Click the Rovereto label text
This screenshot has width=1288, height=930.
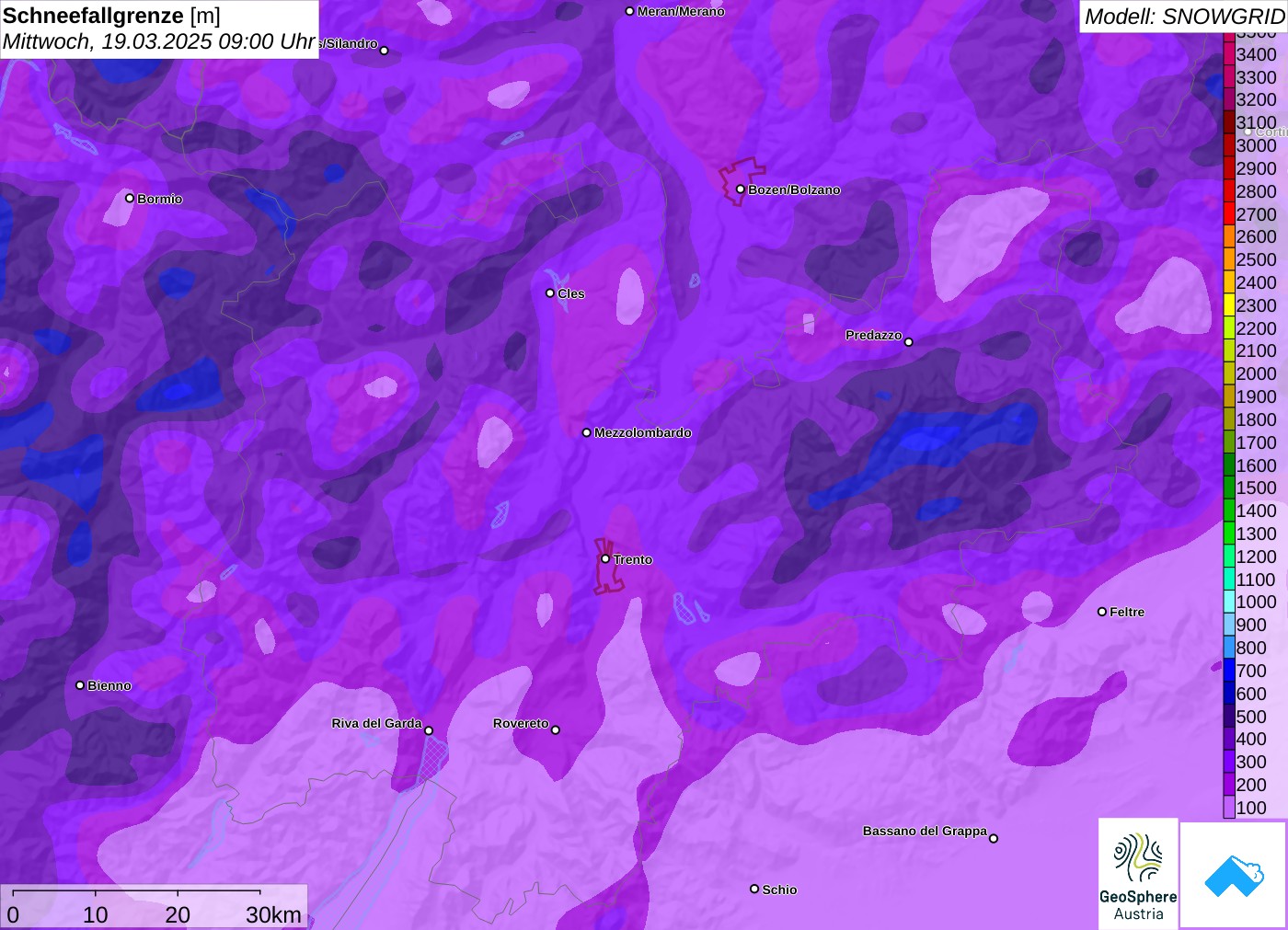pos(521,723)
